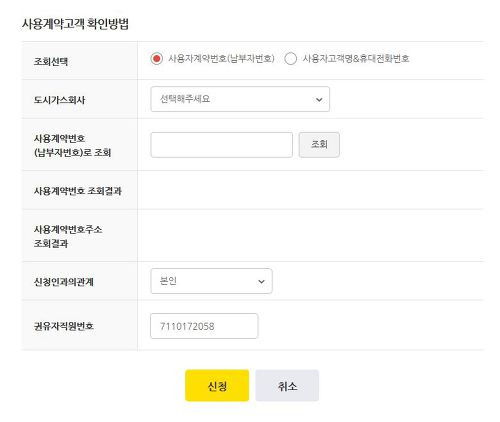This screenshot has height=422, width=500.
Task: Click the 사용계약번호 (납부자번호)로 조회 label
Action: pyautogui.click(x=72, y=145)
